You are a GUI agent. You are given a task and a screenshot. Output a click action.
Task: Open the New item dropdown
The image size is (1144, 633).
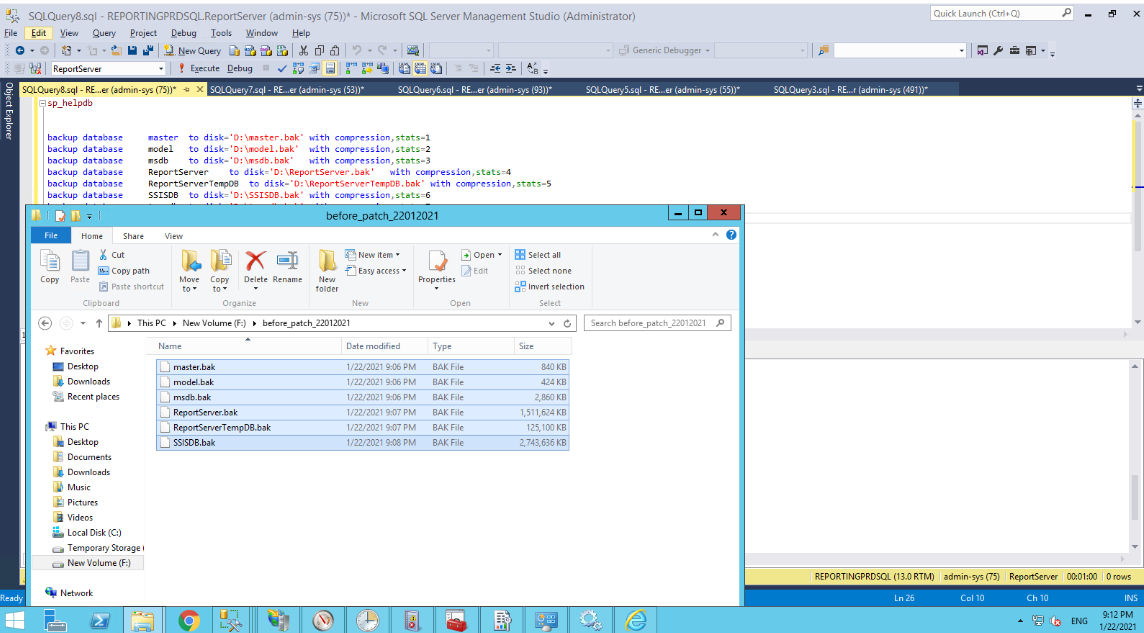click(372, 255)
